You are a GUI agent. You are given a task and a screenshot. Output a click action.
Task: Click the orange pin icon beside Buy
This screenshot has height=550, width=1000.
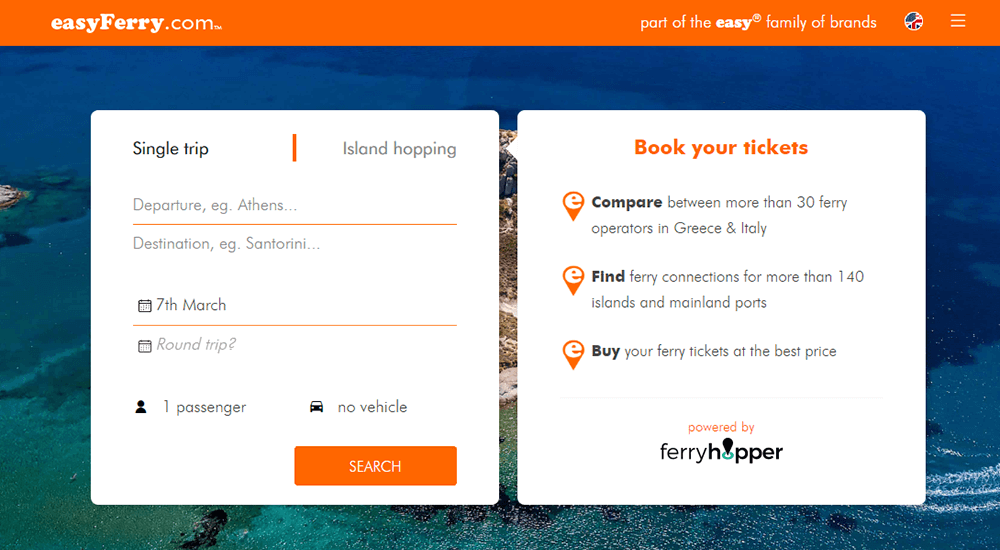[573, 355]
